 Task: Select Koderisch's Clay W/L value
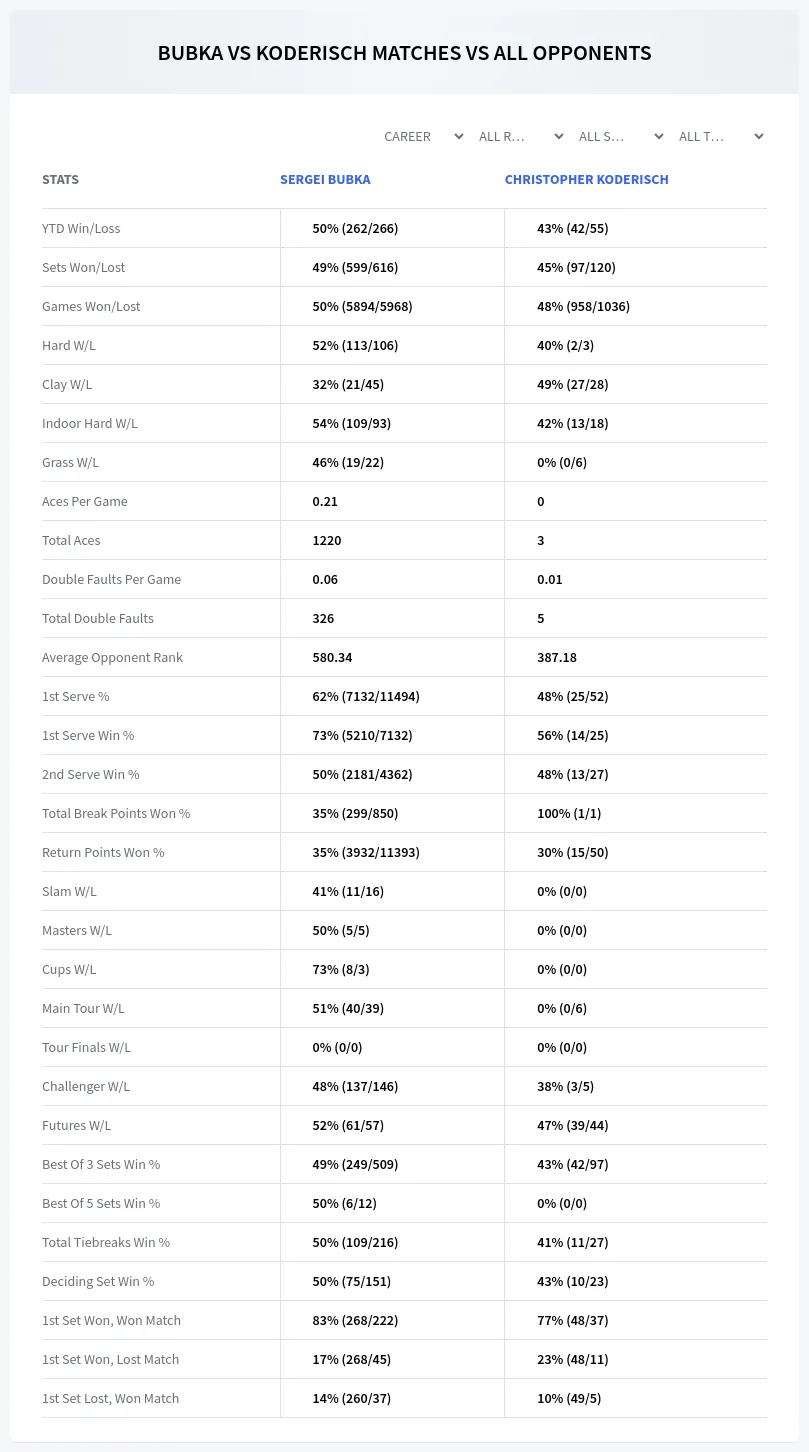click(572, 384)
